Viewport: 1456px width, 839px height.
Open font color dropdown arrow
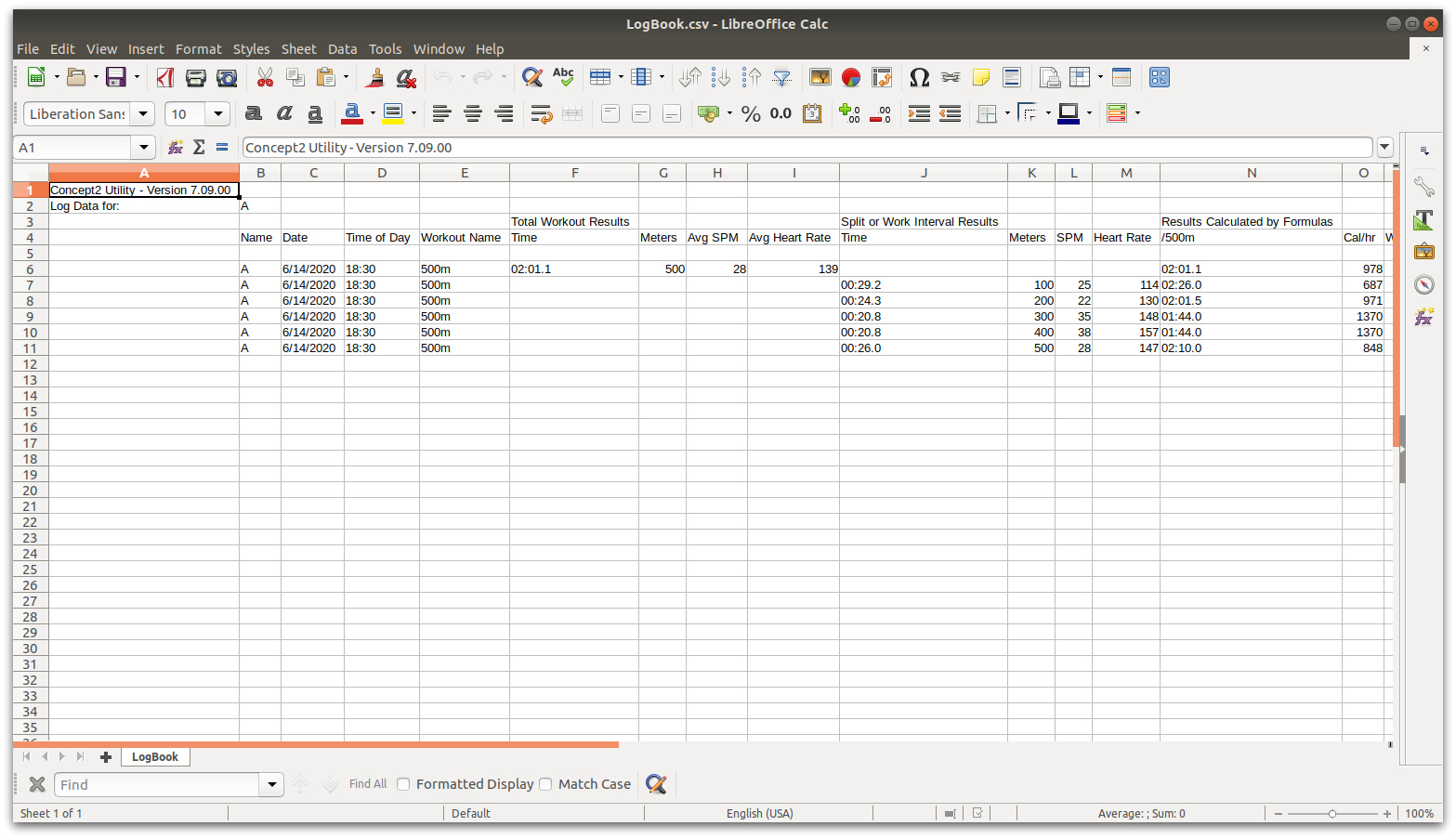(373, 113)
